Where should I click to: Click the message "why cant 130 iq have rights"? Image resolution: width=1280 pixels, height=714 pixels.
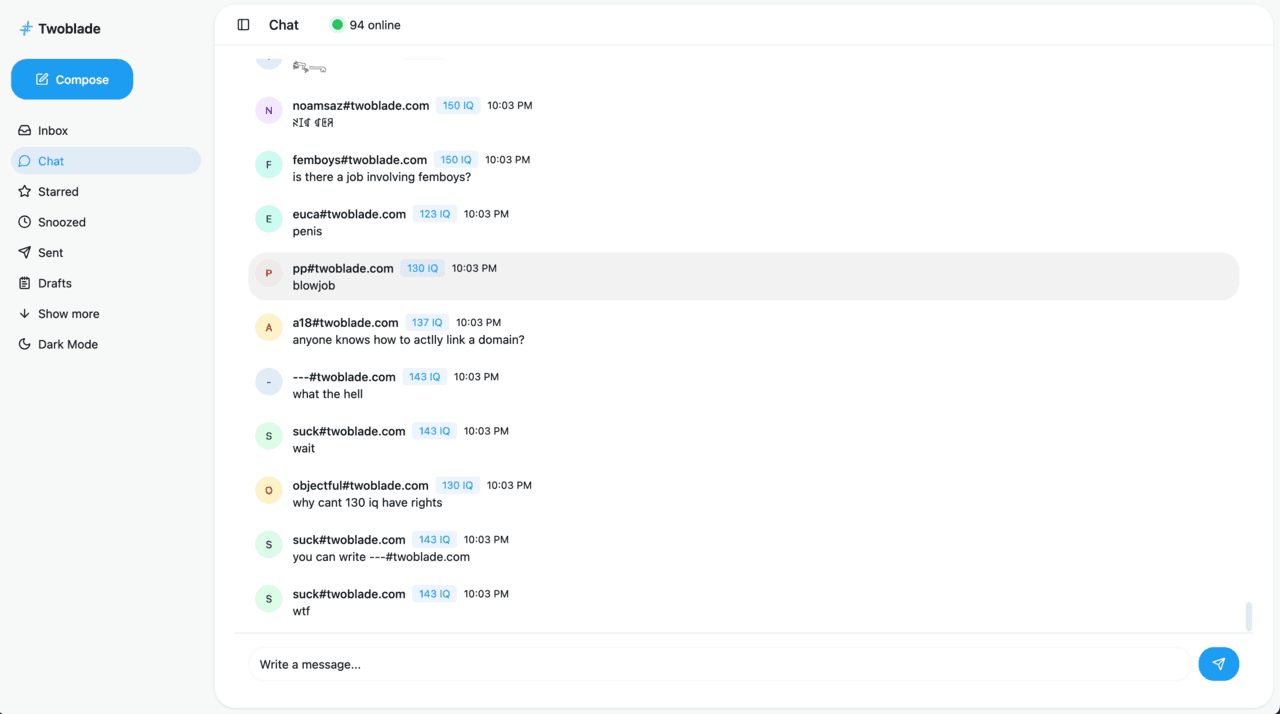pyautogui.click(x=367, y=503)
